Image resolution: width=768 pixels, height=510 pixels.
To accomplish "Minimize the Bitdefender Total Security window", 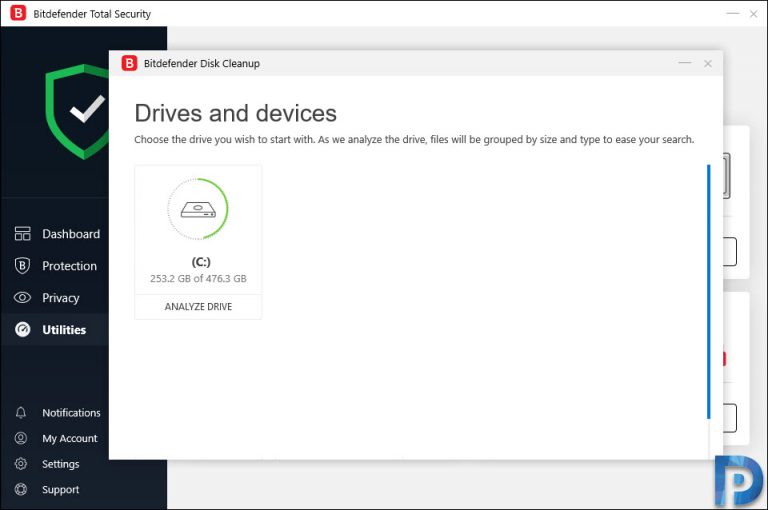I will click(733, 14).
